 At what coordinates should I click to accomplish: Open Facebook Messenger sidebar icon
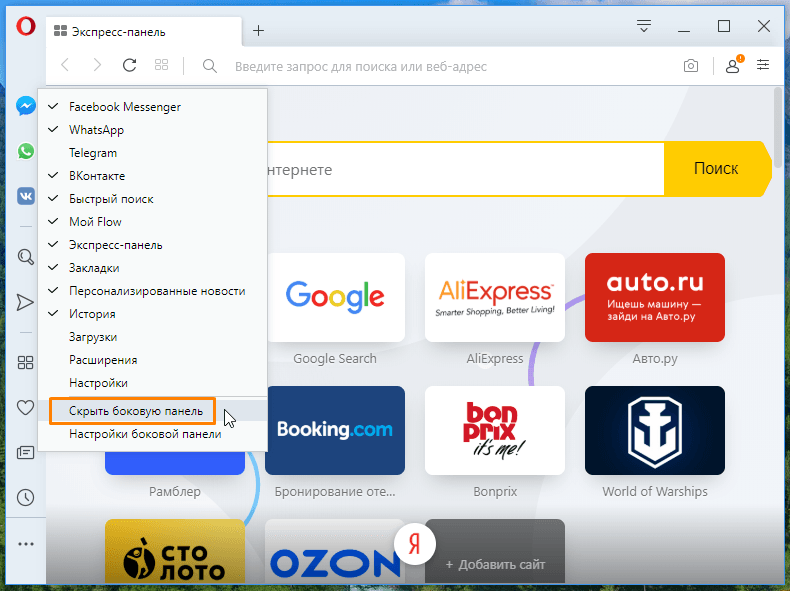tap(26, 106)
